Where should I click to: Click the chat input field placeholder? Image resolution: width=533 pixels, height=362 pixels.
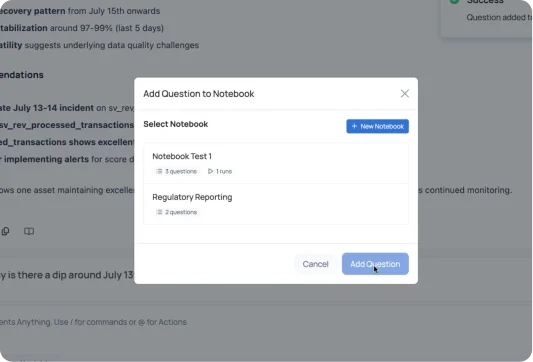(93, 322)
